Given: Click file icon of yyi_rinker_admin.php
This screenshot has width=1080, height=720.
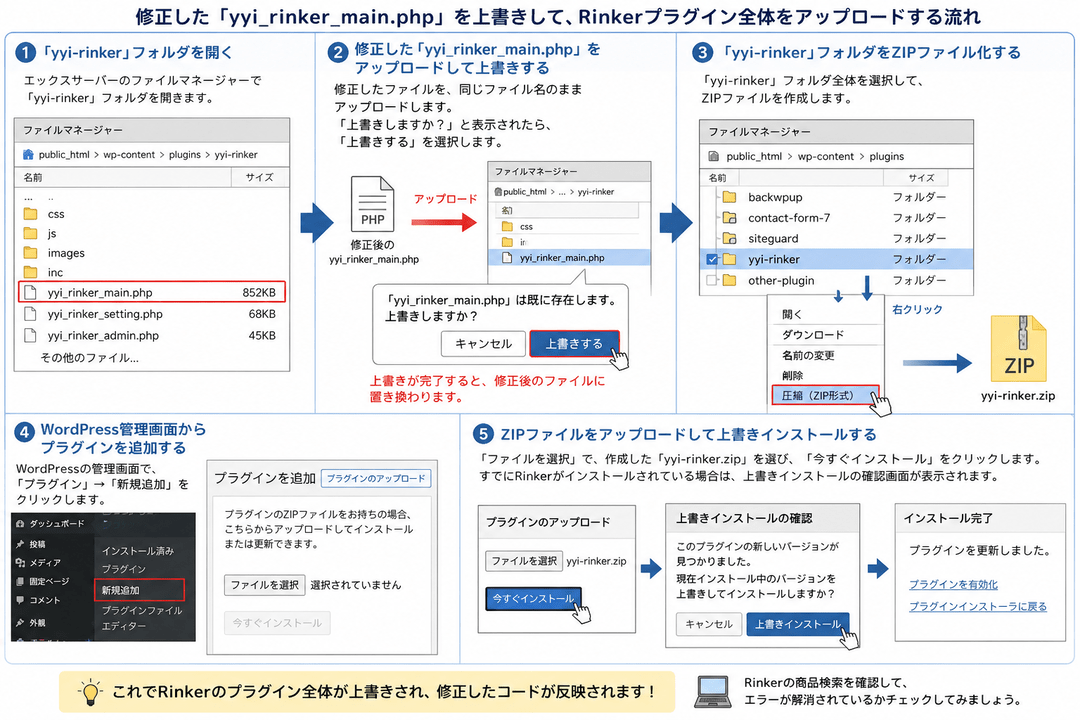Looking at the screenshot, I should pyautogui.click(x=30, y=335).
